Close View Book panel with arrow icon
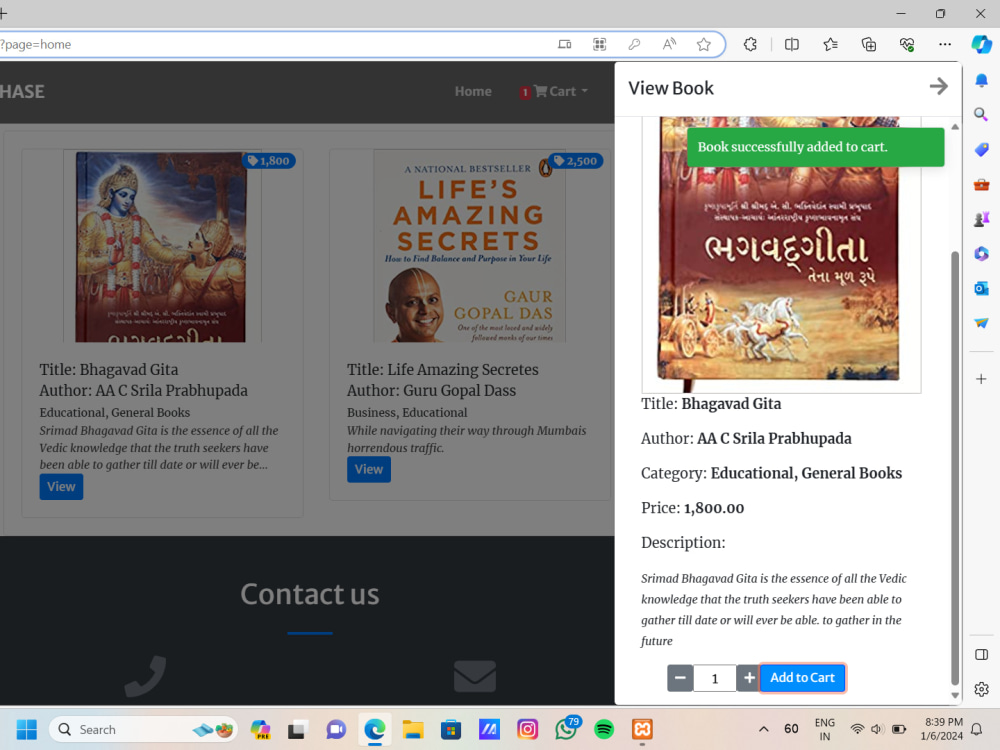The height and width of the screenshot is (750, 1000). pos(938,86)
